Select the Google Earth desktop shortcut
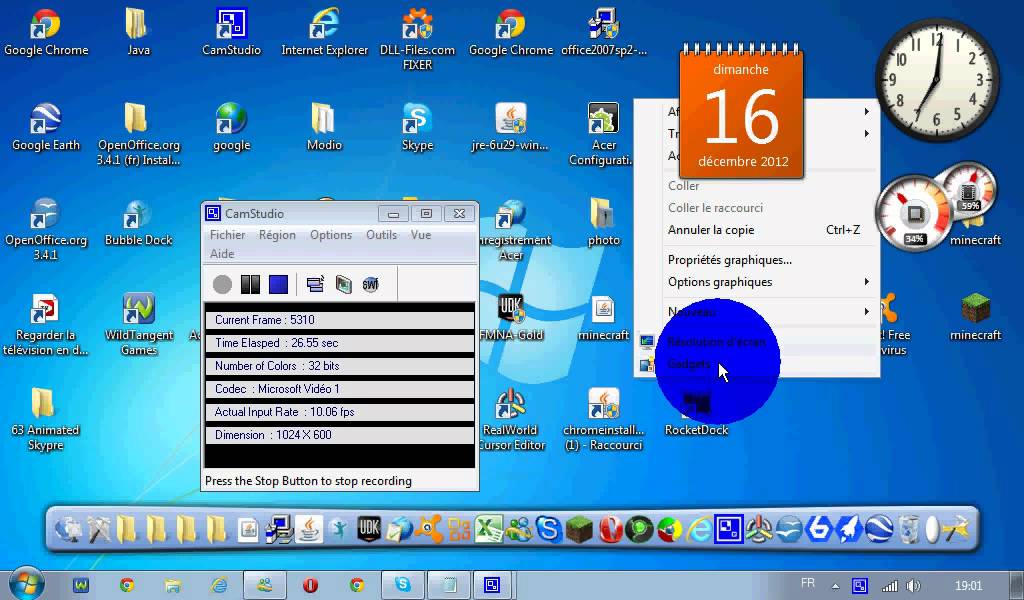The height and width of the screenshot is (600, 1024). [46, 127]
